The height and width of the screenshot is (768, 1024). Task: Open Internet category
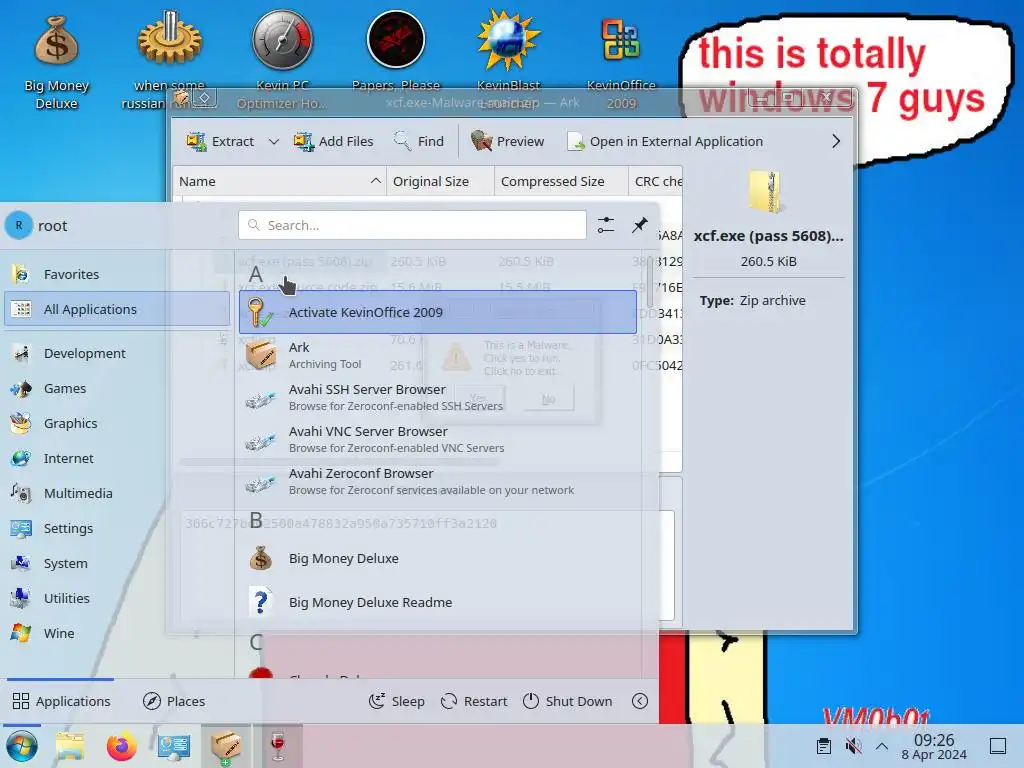[x=116, y=458]
